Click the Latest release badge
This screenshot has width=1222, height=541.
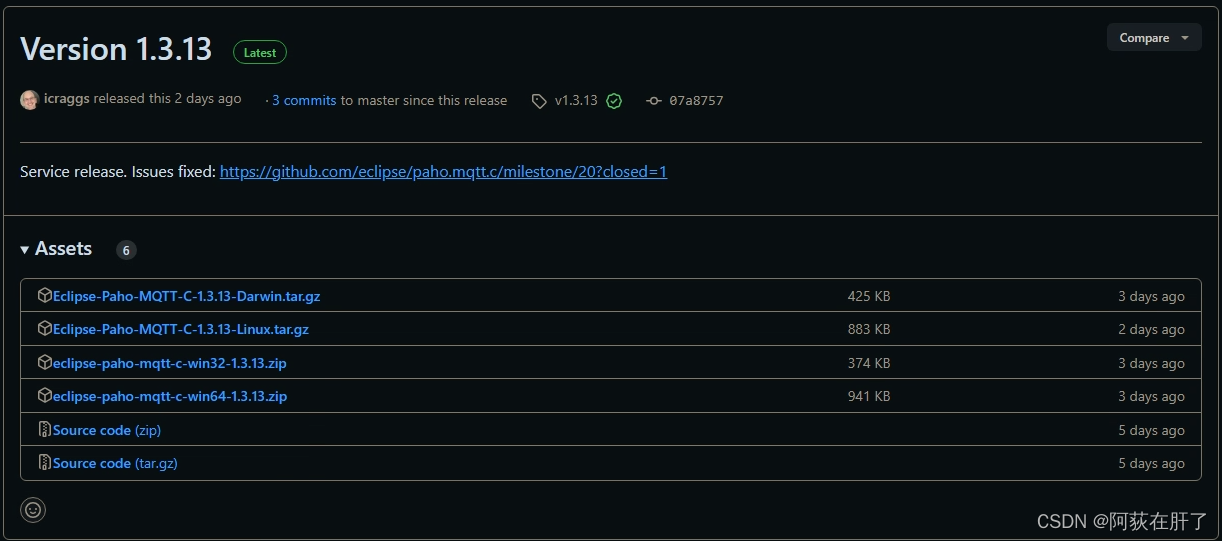[x=260, y=53]
